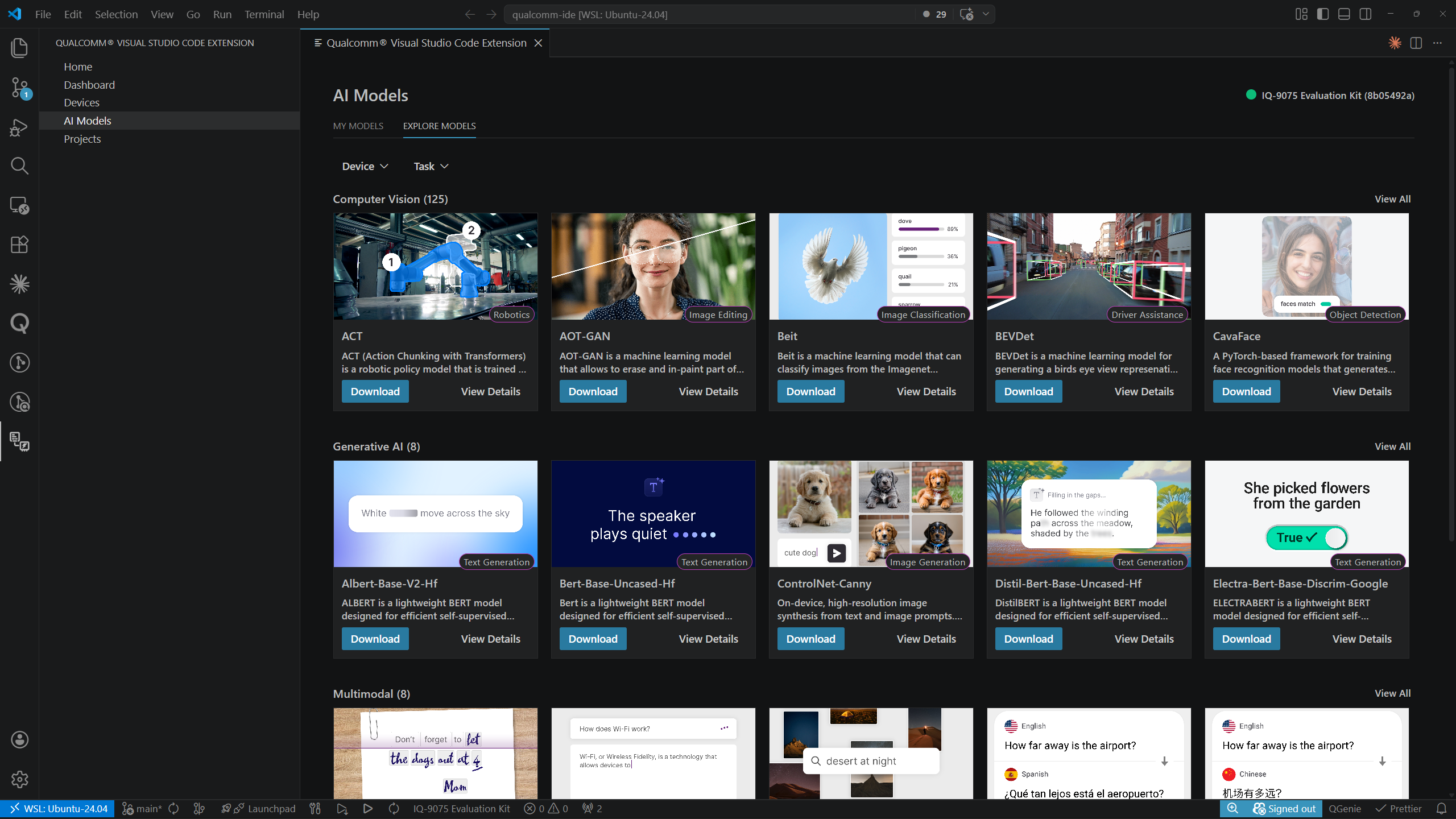Click the main* branch in status bar
1456x819 pixels.
click(x=142, y=809)
